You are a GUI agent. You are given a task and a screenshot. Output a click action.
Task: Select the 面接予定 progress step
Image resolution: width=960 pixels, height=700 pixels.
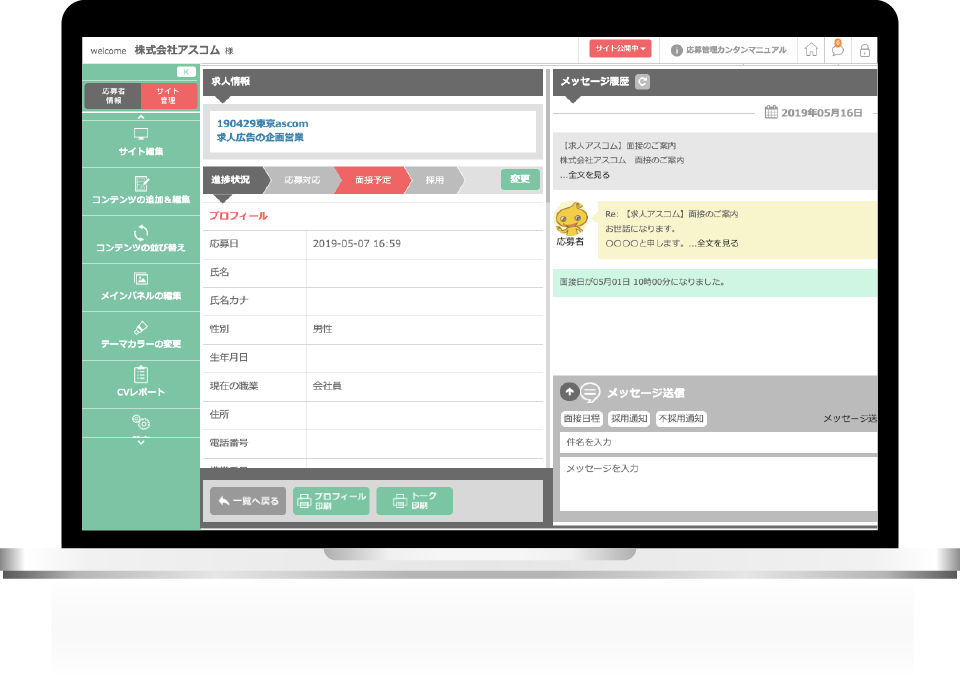click(x=372, y=180)
